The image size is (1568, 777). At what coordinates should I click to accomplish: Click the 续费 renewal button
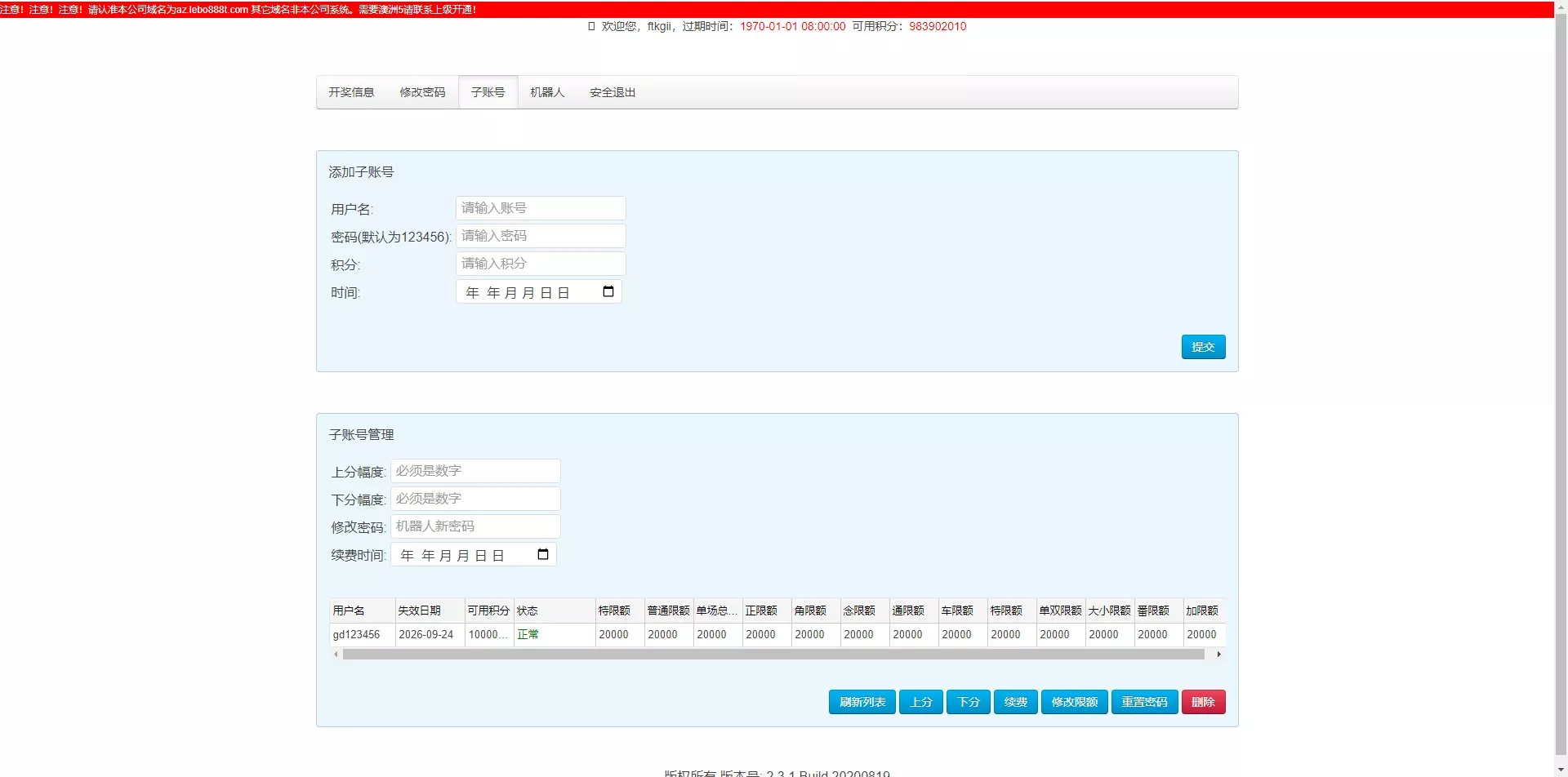[x=1015, y=701]
